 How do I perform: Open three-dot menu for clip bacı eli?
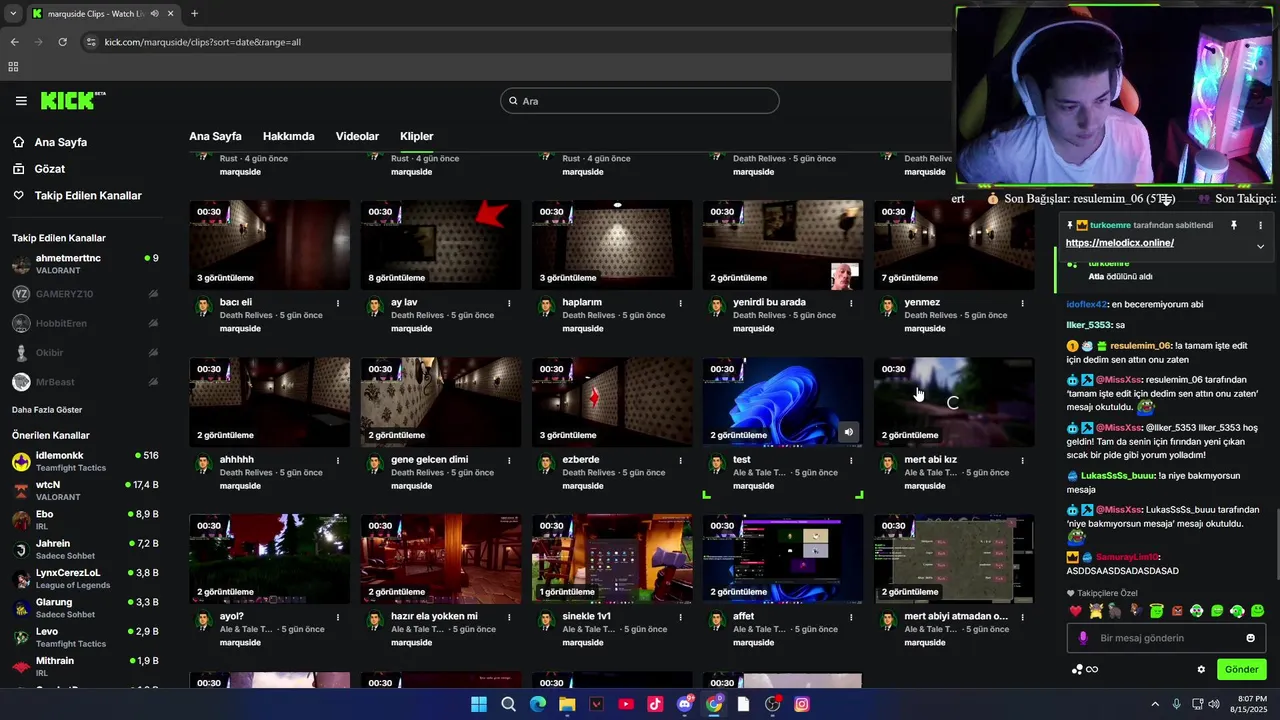point(338,303)
